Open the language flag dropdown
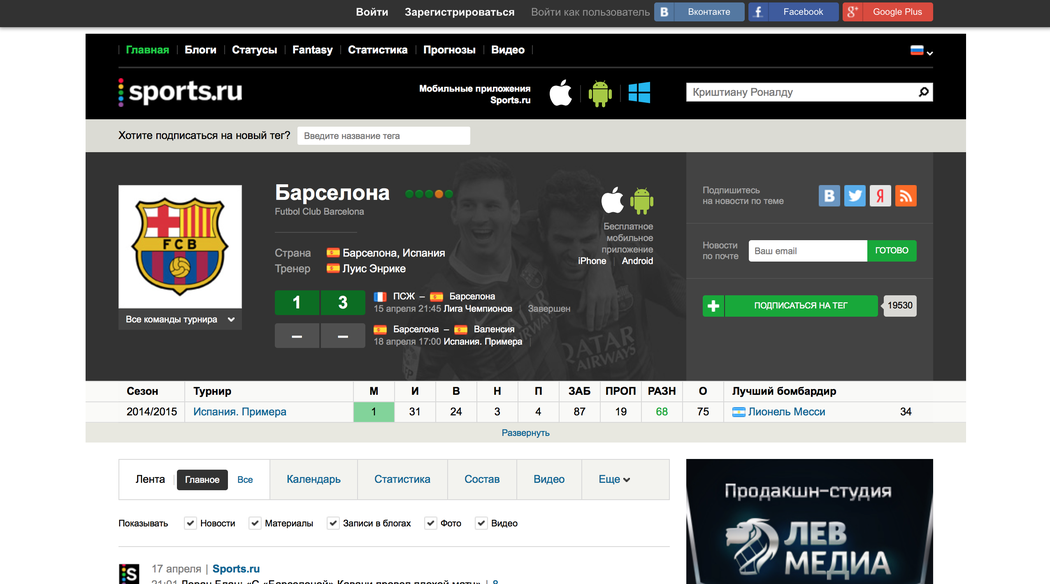1050x584 pixels. (921, 50)
